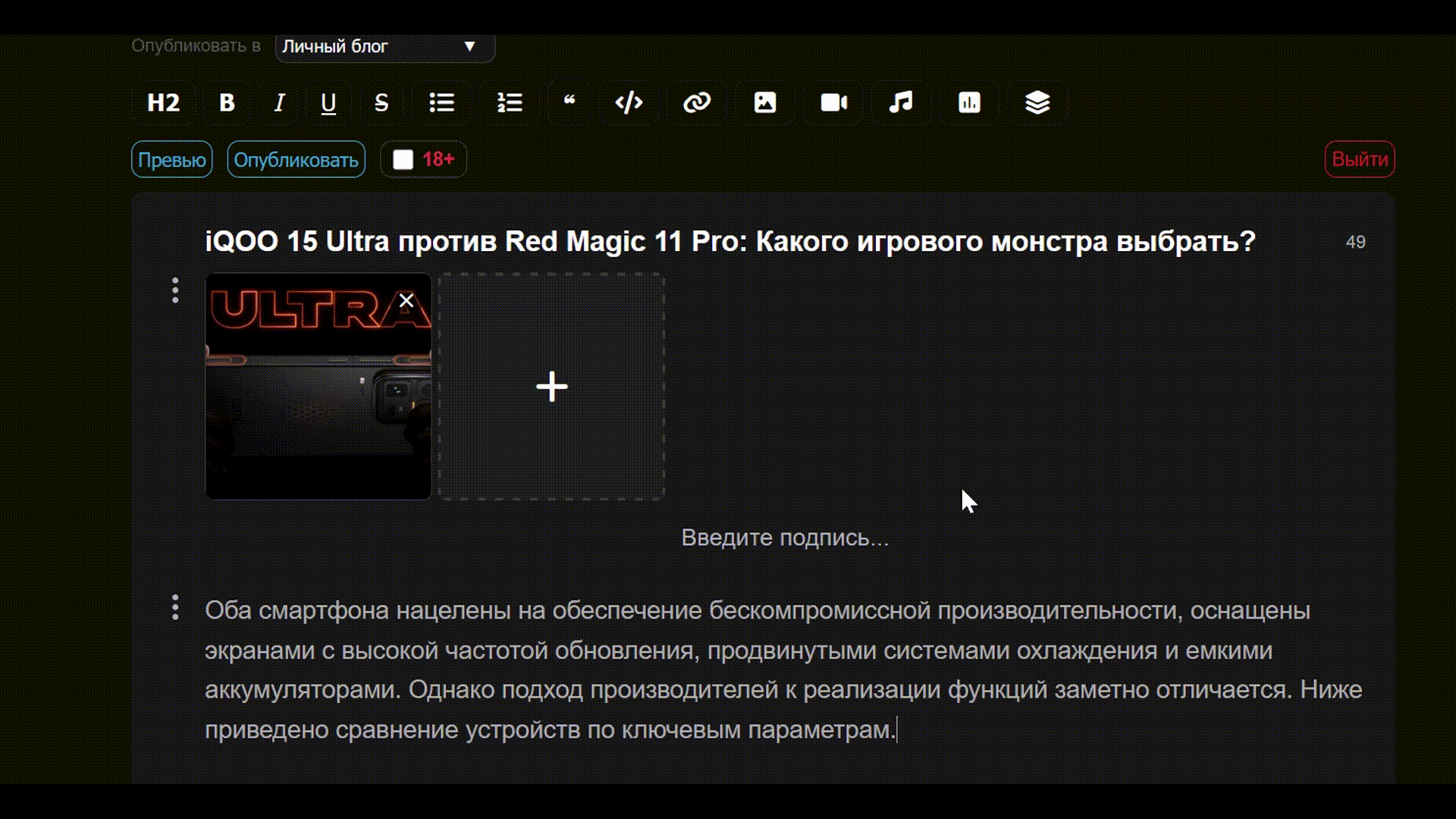Toggle italic text formatting
The height and width of the screenshot is (819, 1456).
pyautogui.click(x=279, y=102)
